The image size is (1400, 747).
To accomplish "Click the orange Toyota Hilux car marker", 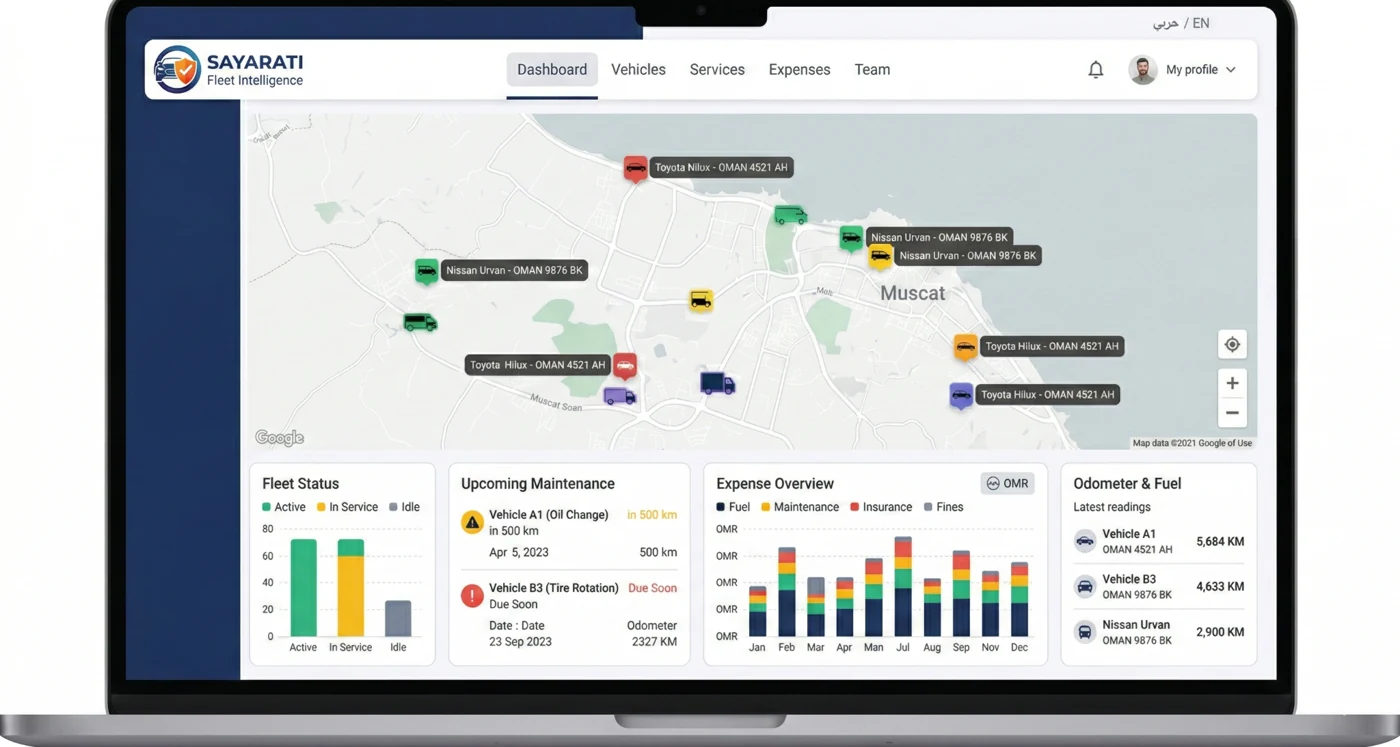I will coord(965,347).
